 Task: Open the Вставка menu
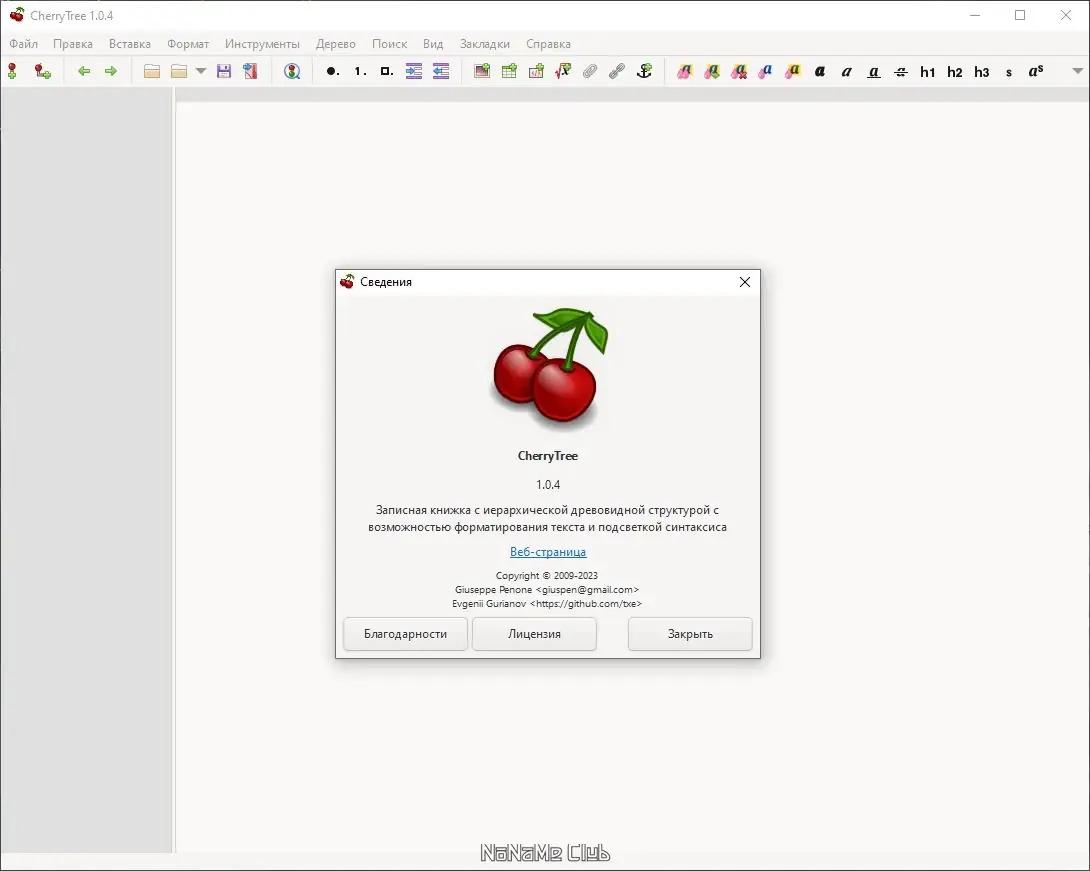129,44
